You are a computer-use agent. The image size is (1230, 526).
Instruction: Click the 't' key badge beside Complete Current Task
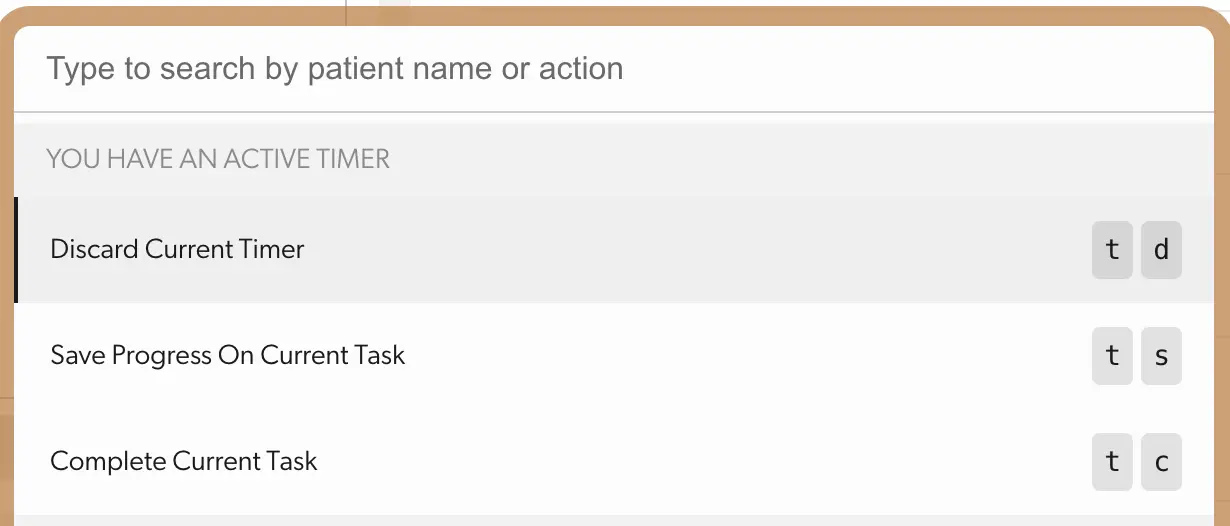(x=1113, y=462)
